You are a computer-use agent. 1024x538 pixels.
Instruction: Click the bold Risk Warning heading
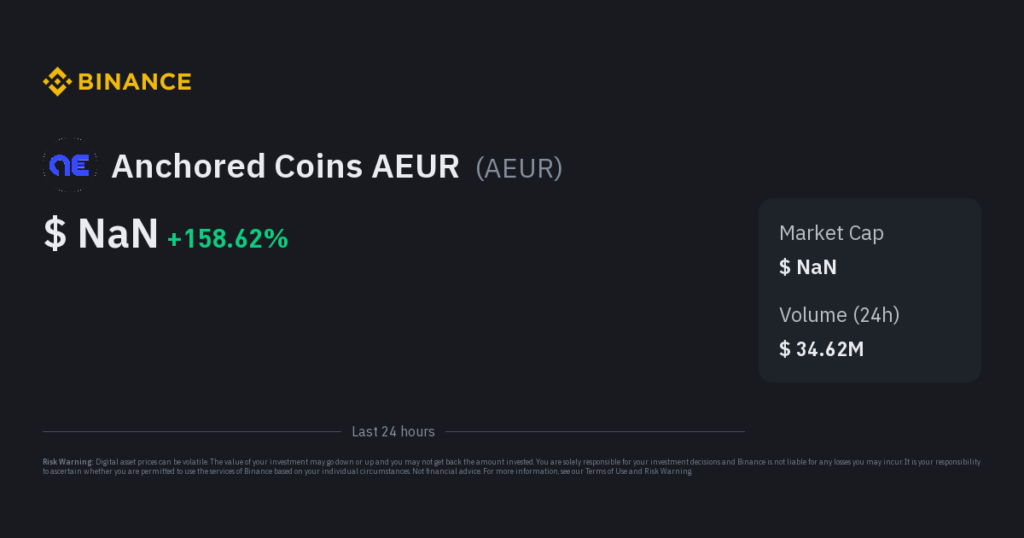click(x=67, y=462)
